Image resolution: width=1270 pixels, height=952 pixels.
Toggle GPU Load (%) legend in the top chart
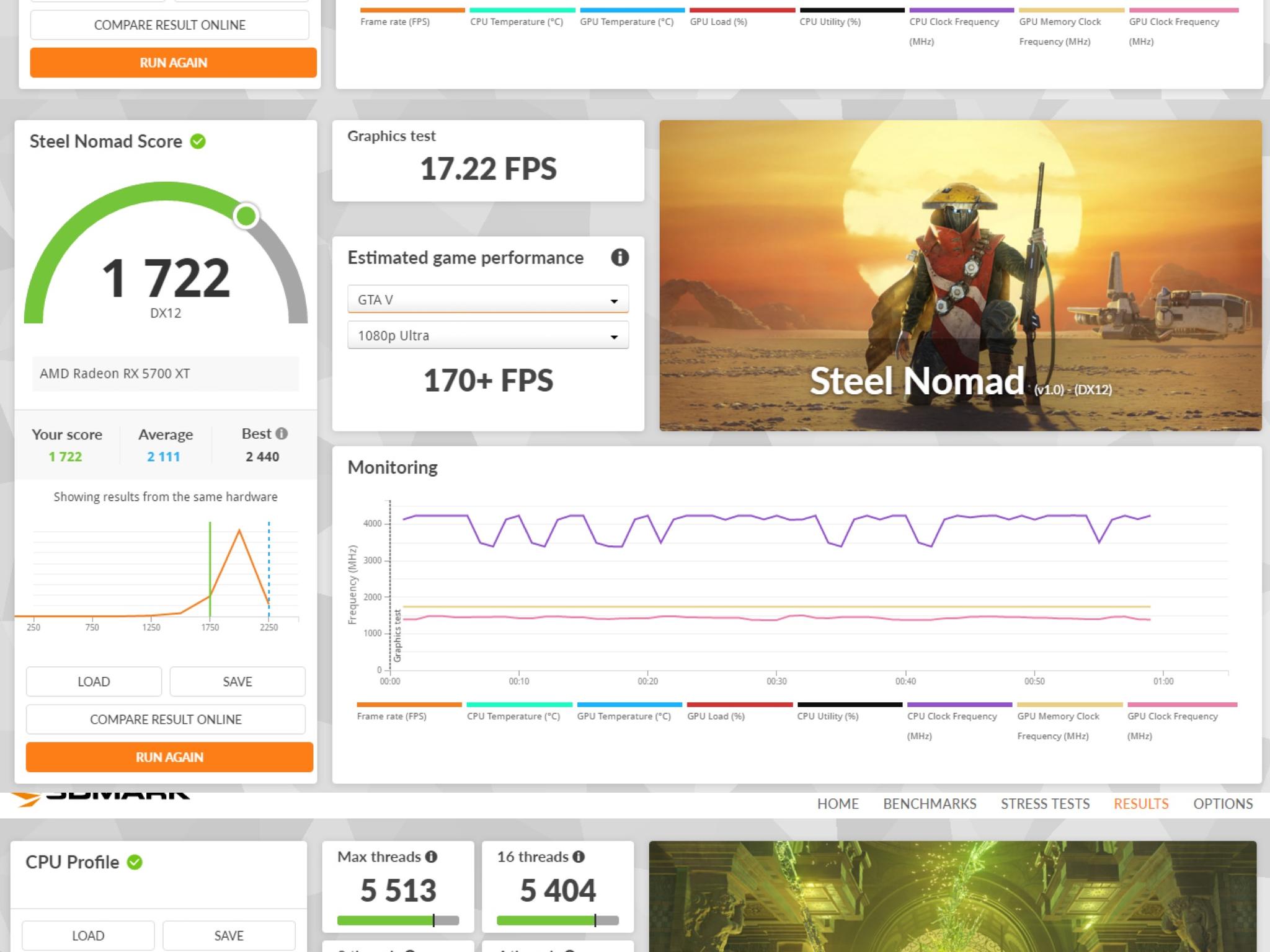point(742,19)
